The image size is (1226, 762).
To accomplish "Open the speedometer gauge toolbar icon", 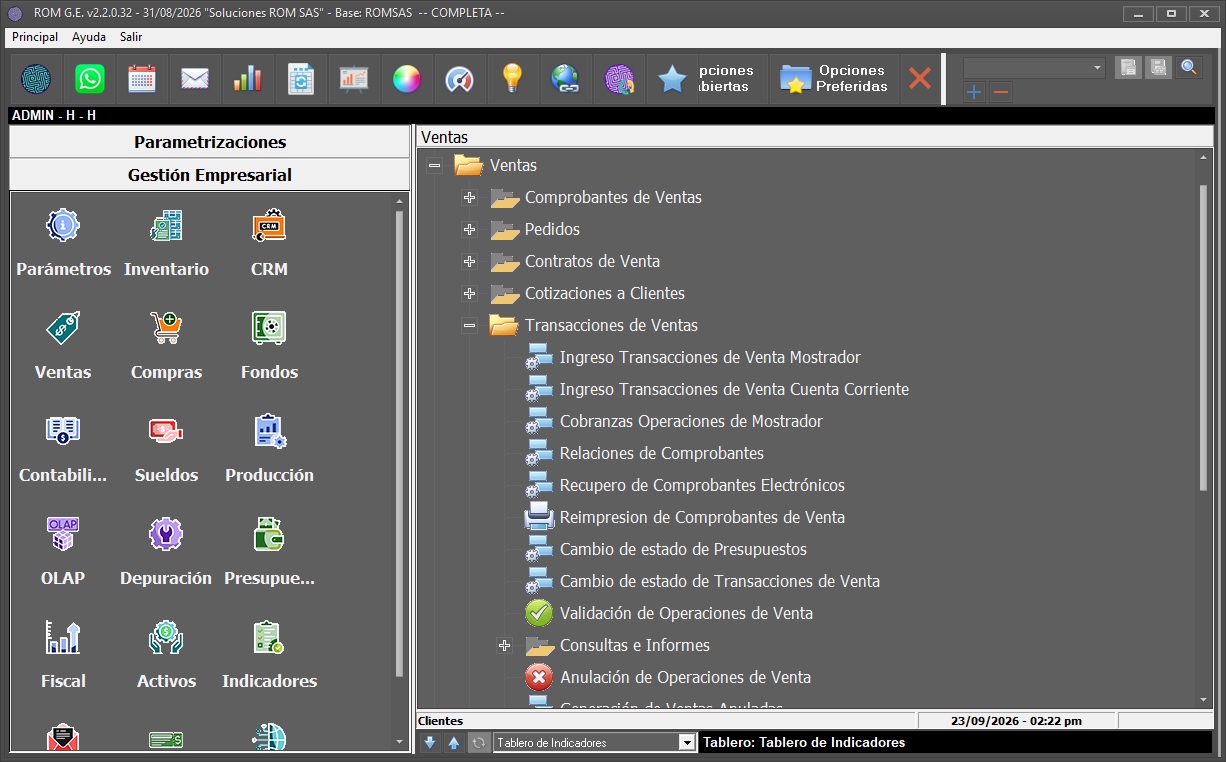I will [460, 79].
